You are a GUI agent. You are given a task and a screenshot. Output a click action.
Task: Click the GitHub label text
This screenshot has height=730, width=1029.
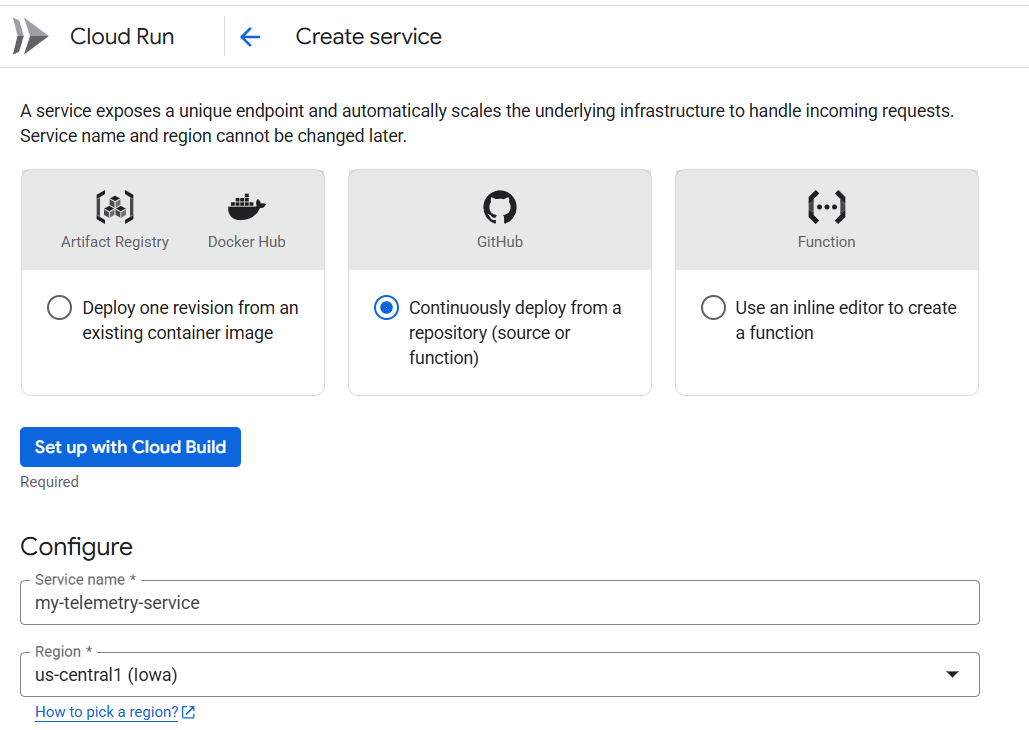[x=500, y=242]
